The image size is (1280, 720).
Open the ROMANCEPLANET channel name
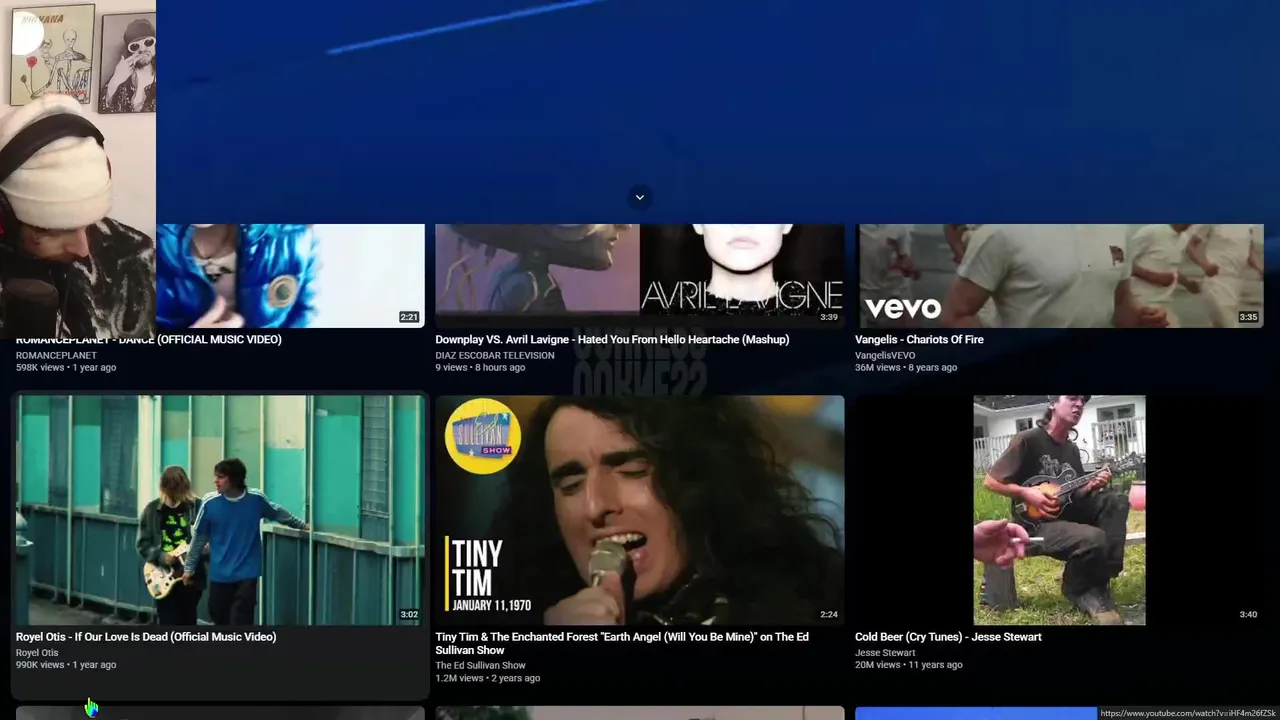[56, 355]
